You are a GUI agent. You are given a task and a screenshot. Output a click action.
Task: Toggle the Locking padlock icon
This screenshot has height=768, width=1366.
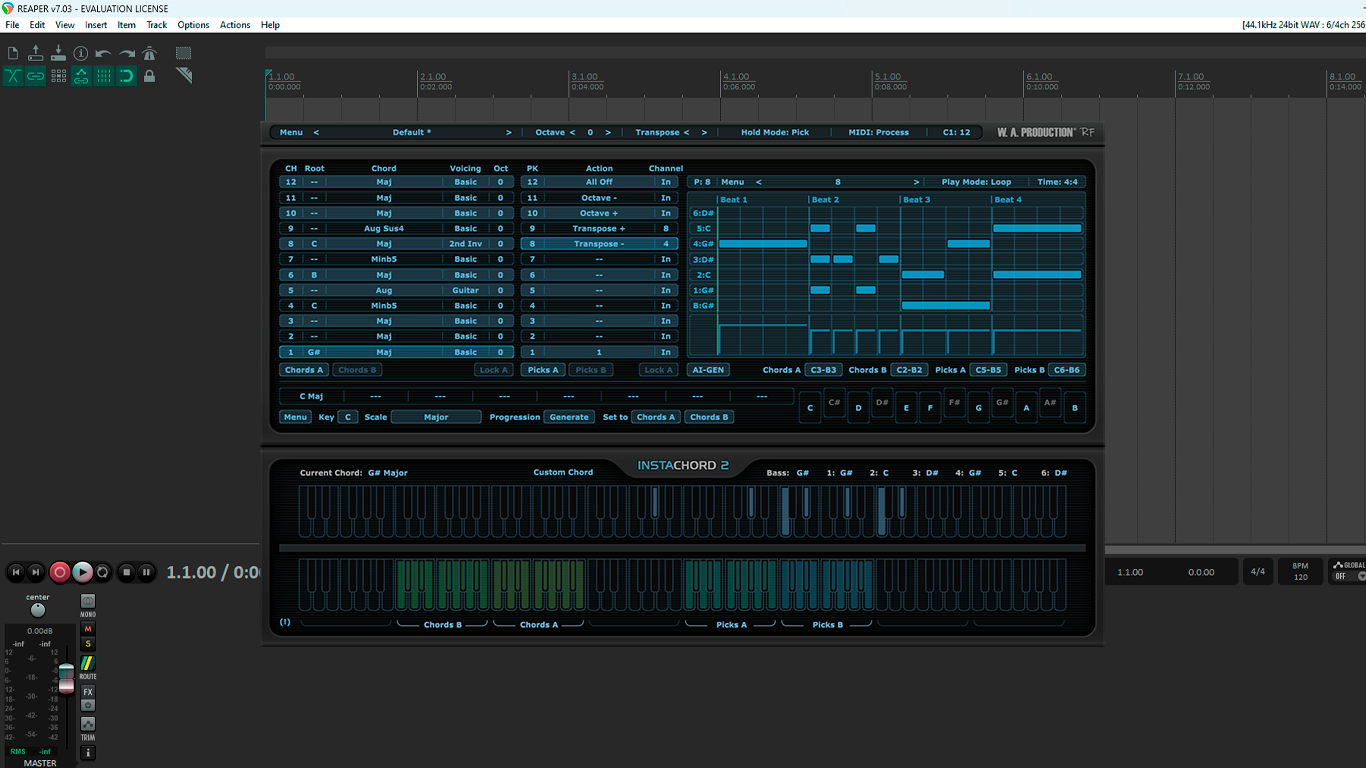tap(150, 76)
